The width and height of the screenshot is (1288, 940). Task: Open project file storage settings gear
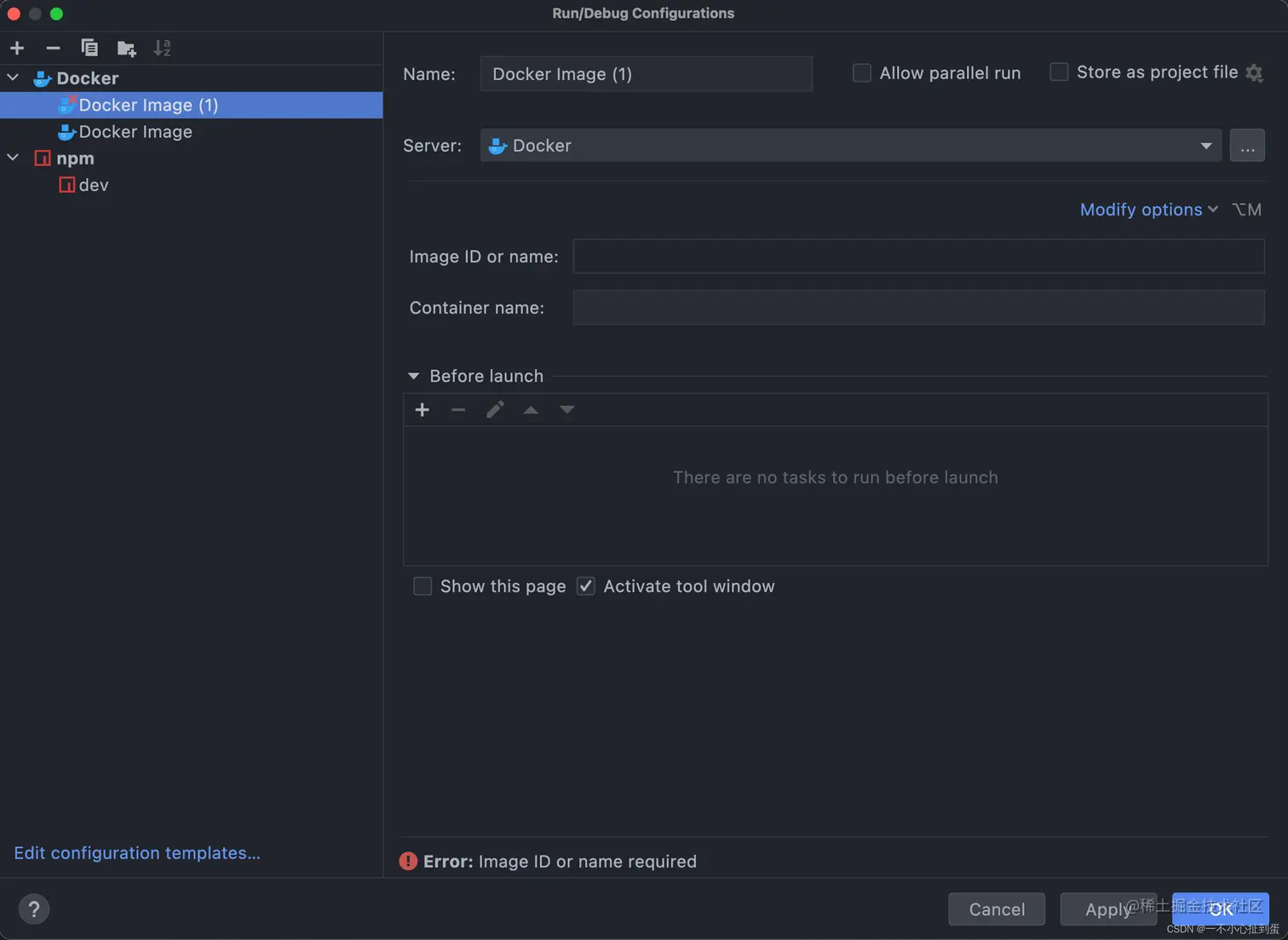pyautogui.click(x=1254, y=73)
